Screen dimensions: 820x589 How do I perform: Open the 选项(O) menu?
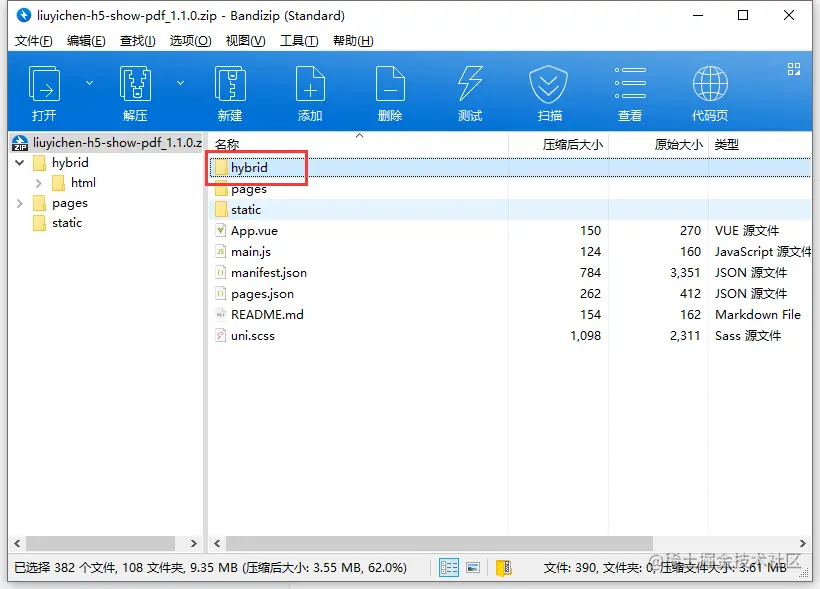point(190,41)
